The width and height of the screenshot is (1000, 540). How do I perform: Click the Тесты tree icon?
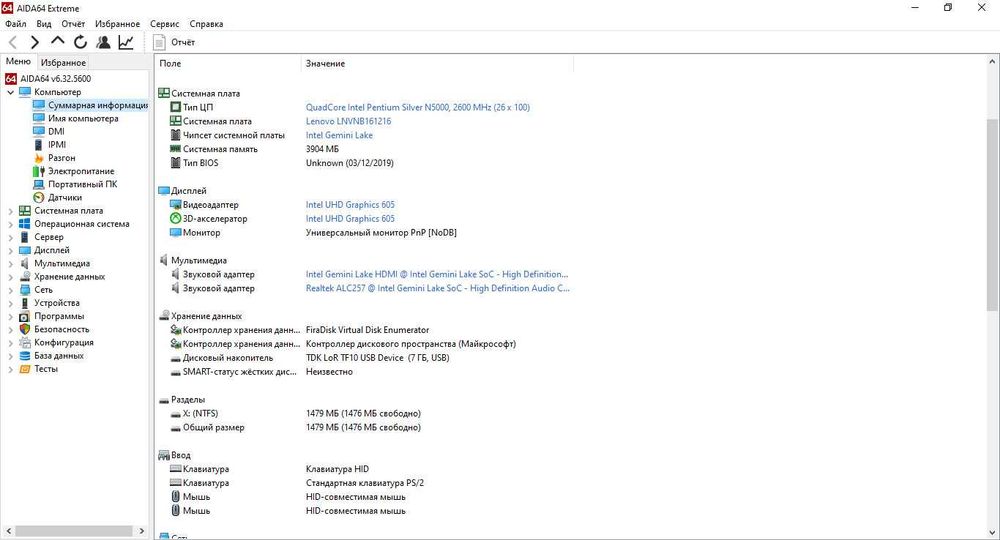point(25,369)
